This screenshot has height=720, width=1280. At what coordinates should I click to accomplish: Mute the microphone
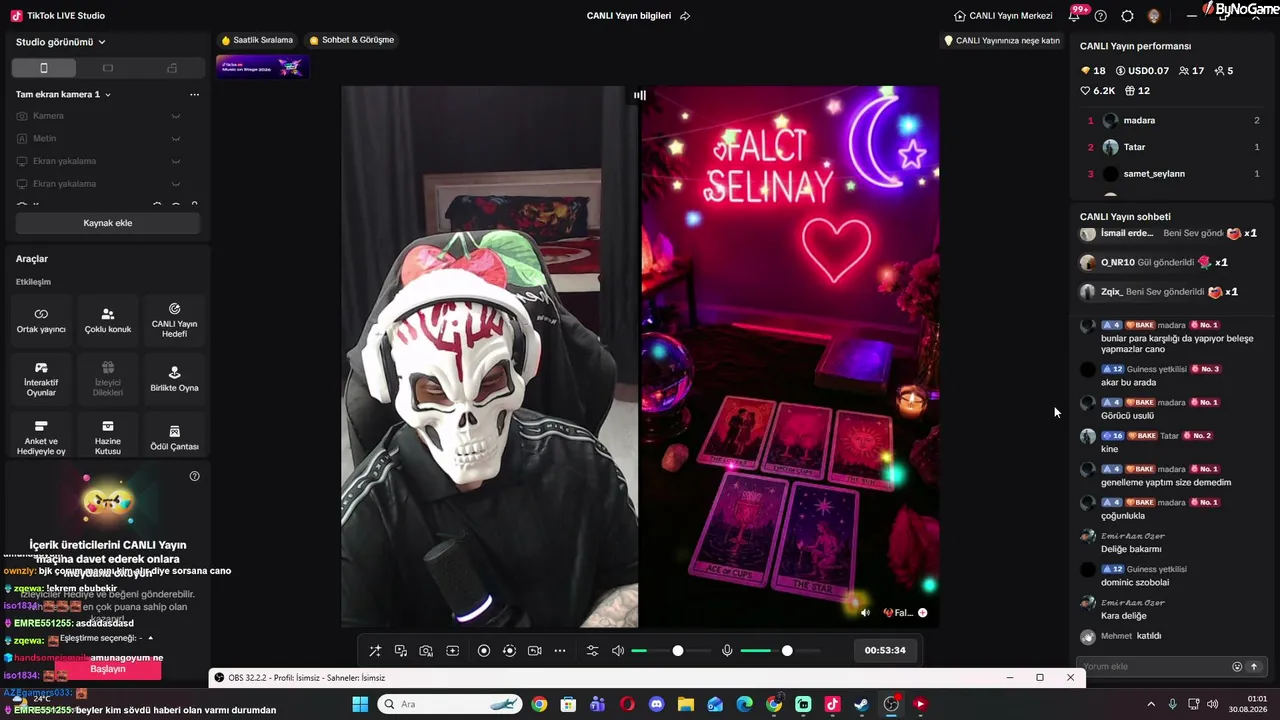click(727, 651)
